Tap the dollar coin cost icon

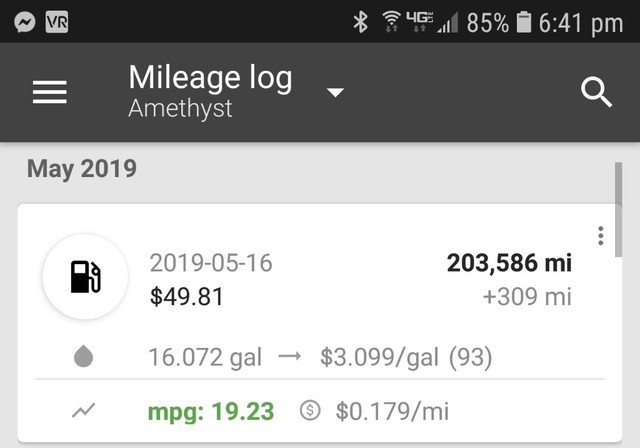(310, 410)
